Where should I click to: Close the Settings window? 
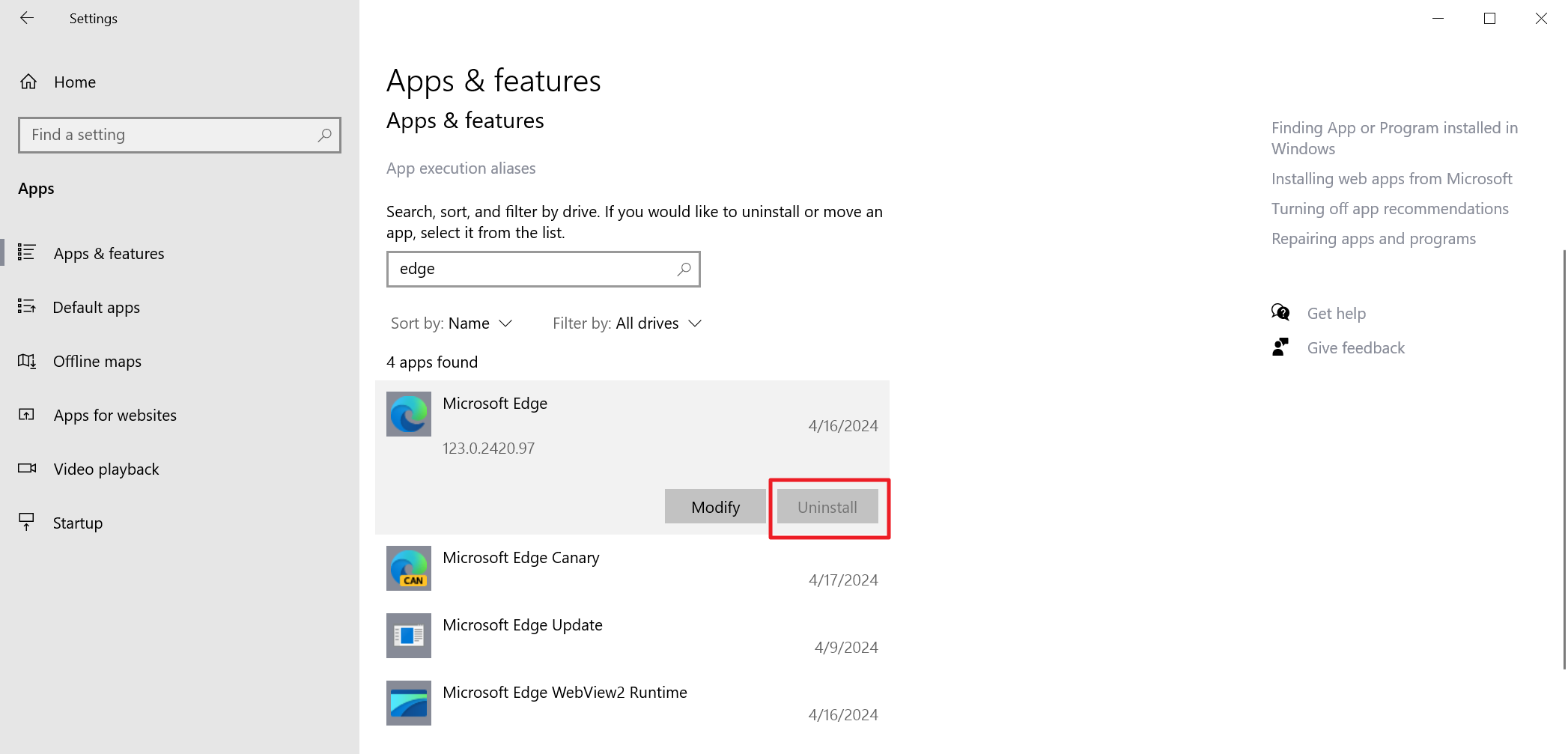1541,18
